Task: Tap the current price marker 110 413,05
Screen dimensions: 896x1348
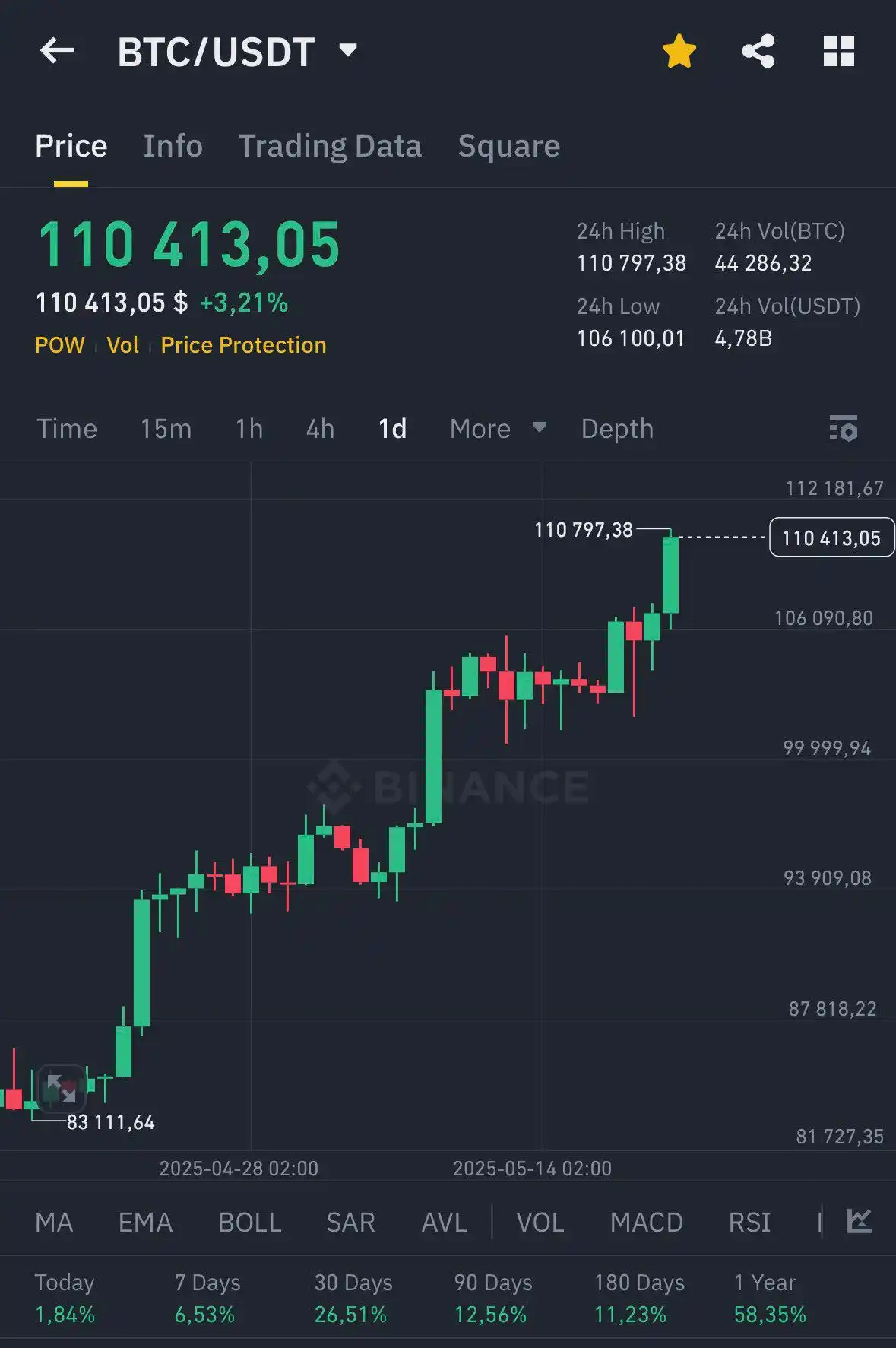Action: (831, 538)
